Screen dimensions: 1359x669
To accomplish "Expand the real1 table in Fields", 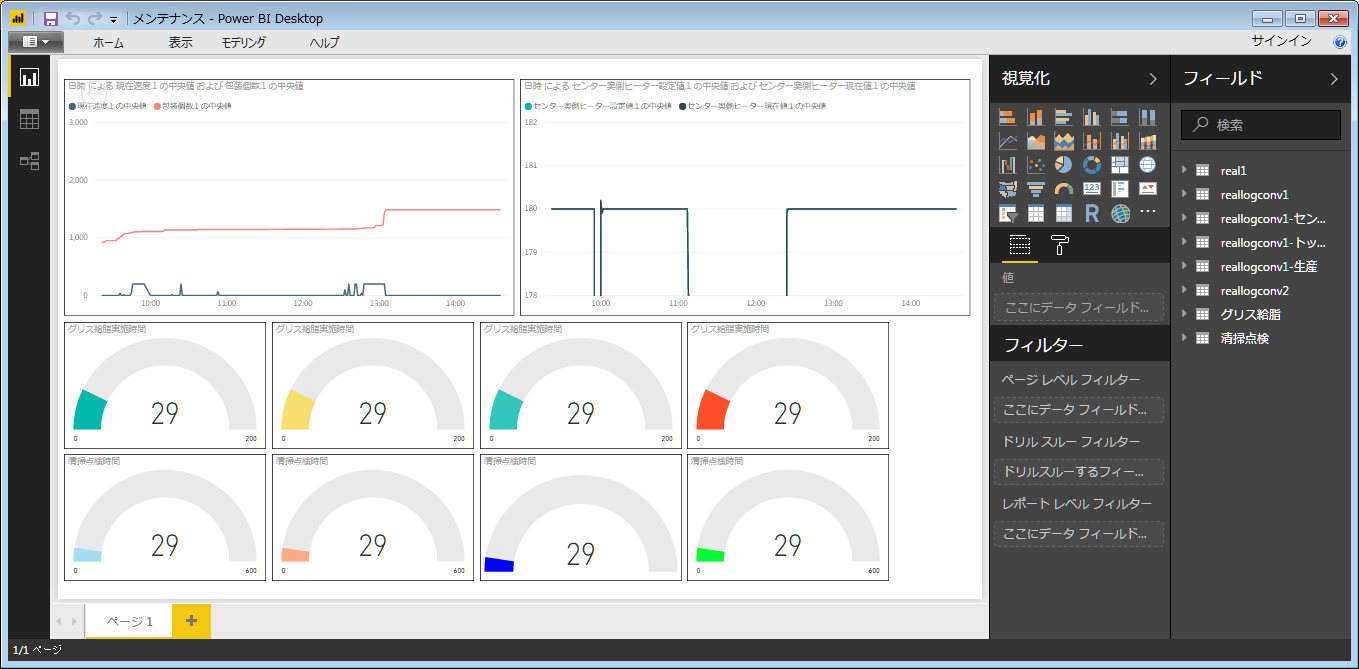I will coord(1185,171).
